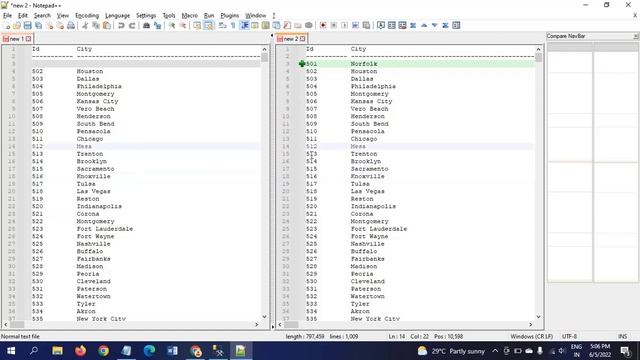Open Google Chrome from the taskbar

(x=103, y=351)
